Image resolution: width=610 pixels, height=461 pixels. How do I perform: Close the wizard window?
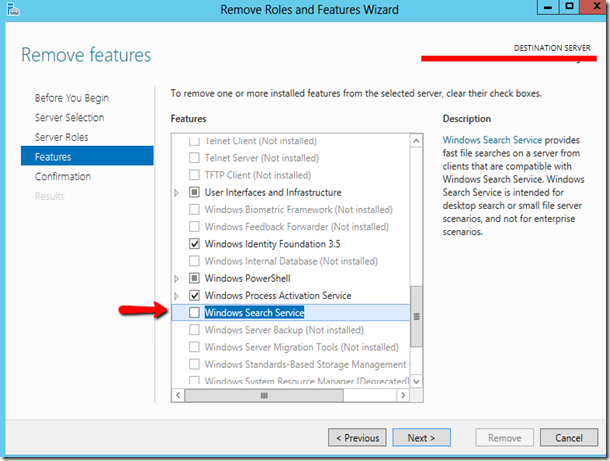tap(595, 7)
